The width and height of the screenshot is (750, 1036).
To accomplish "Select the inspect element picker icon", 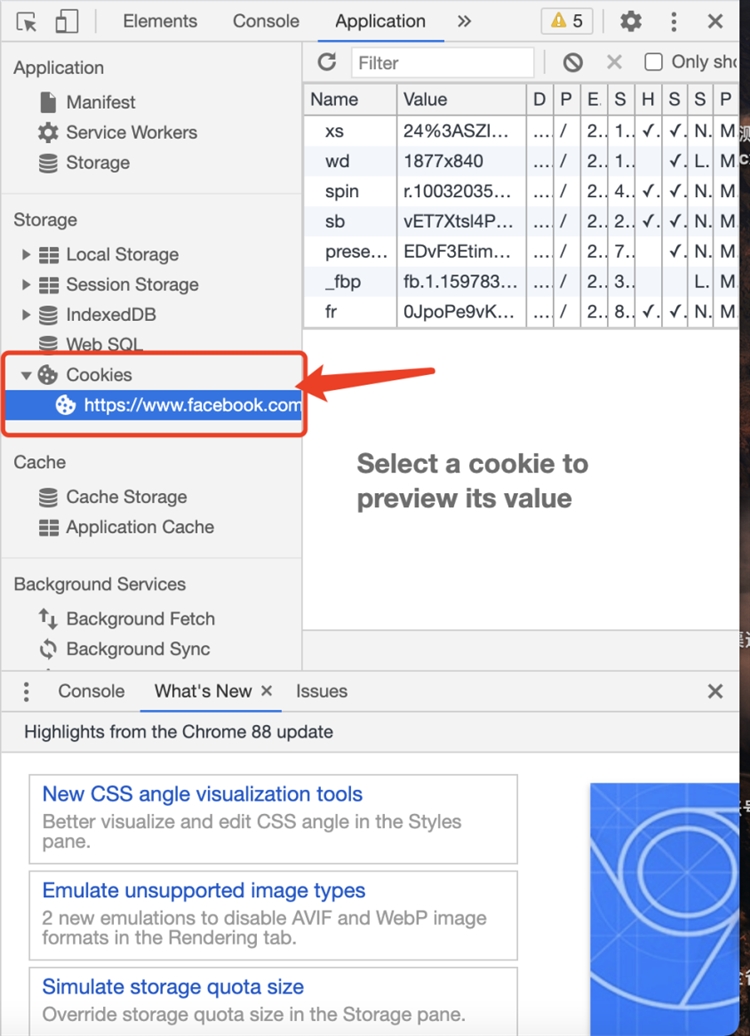I will [27, 21].
